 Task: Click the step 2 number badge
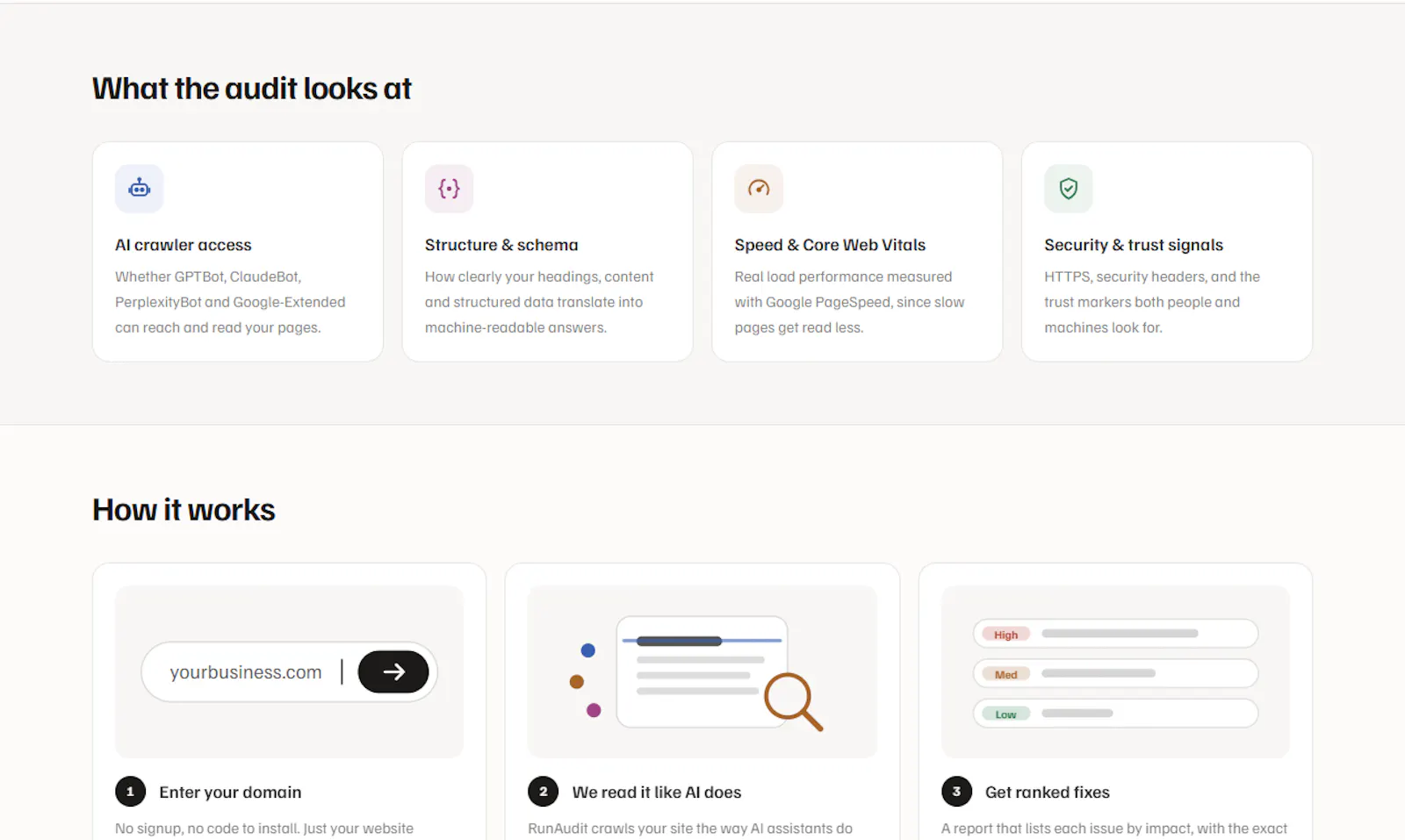click(544, 792)
